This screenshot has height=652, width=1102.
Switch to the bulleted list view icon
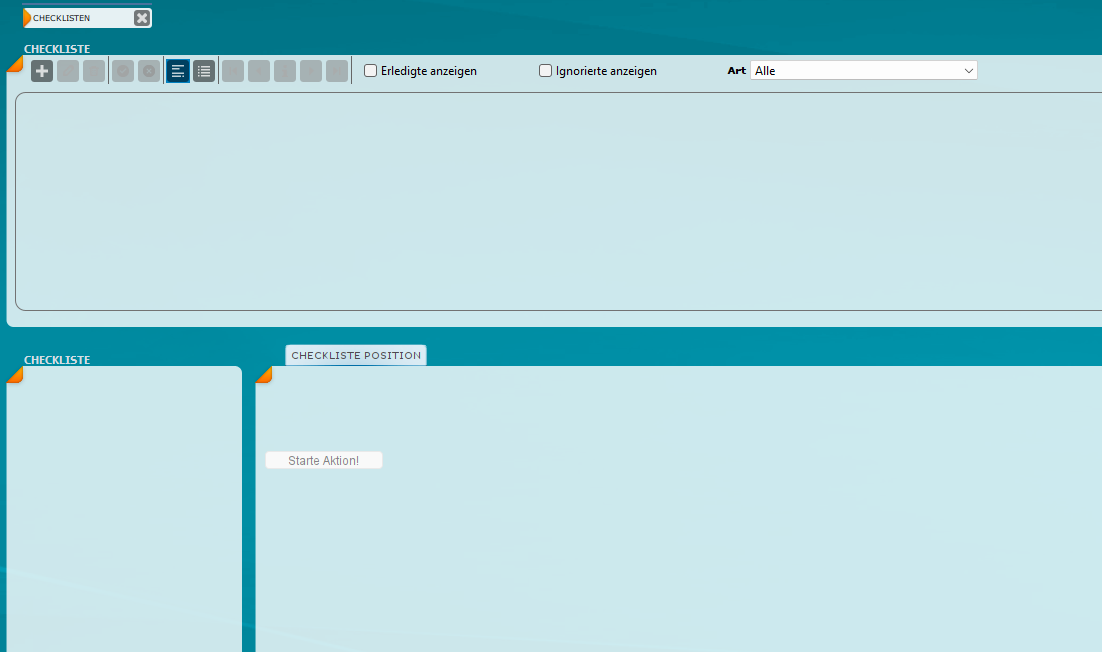click(204, 71)
